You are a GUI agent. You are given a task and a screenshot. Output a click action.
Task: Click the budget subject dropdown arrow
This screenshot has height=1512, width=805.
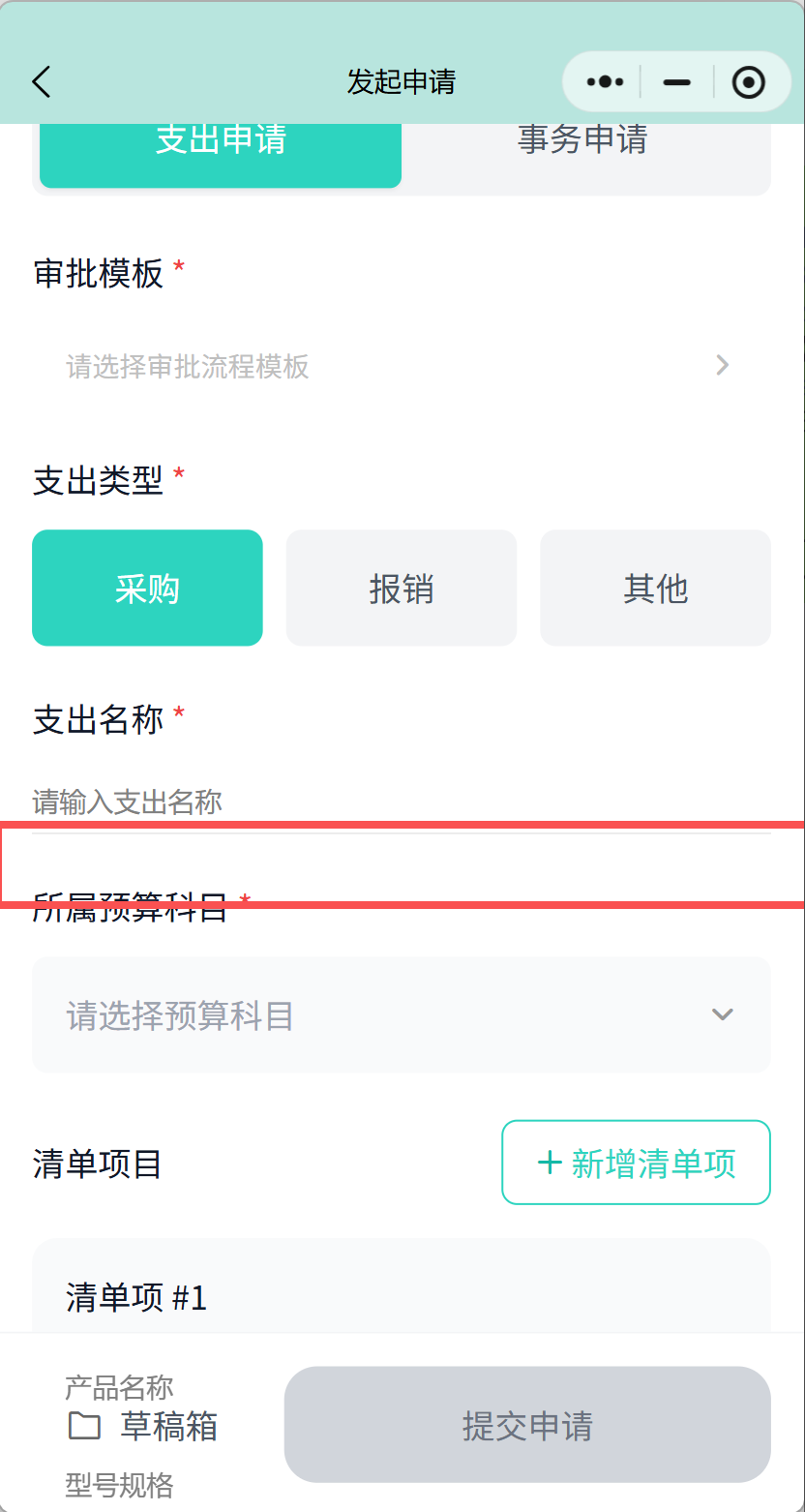722,1014
